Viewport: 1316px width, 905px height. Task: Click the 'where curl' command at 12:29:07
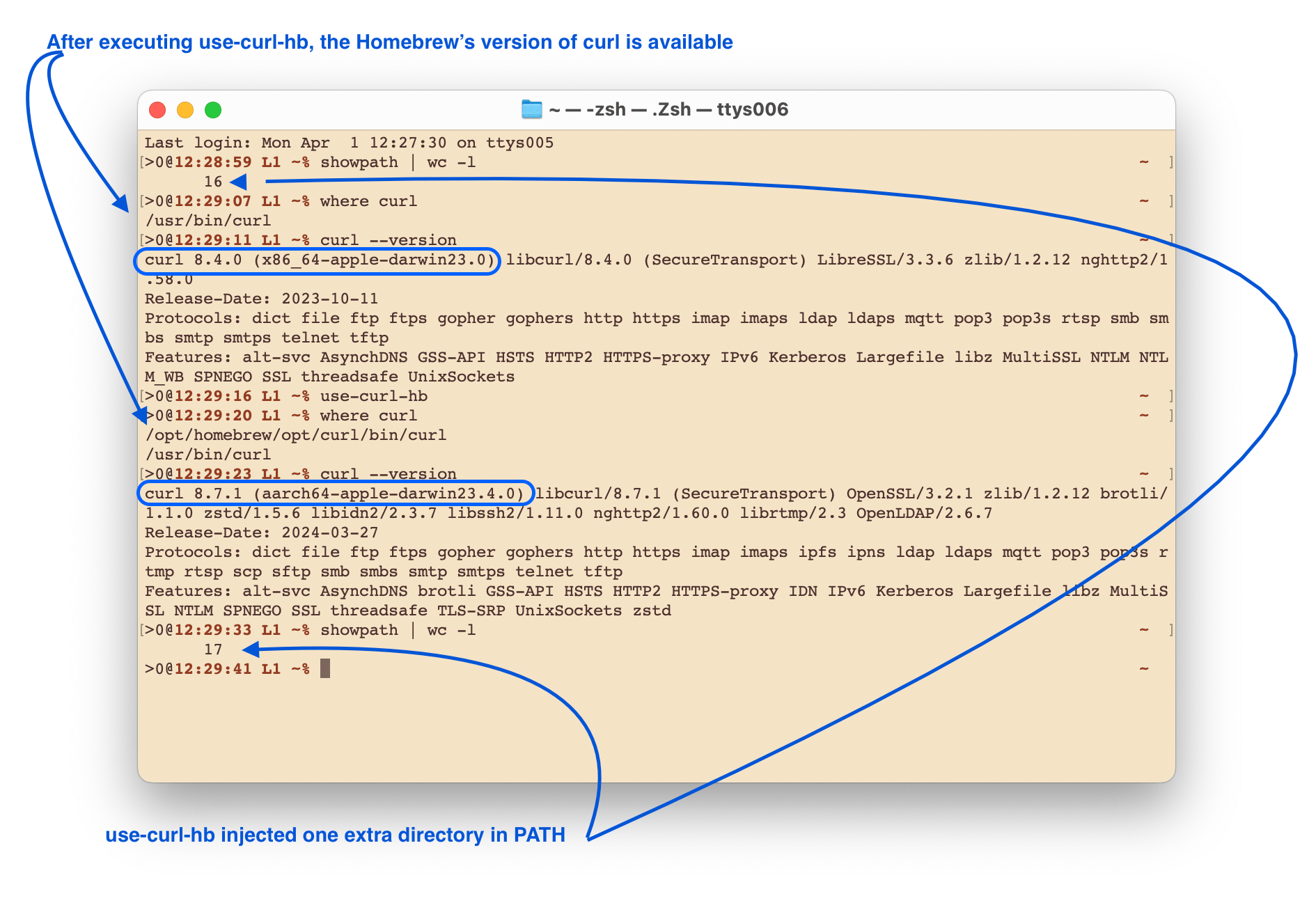[368, 201]
